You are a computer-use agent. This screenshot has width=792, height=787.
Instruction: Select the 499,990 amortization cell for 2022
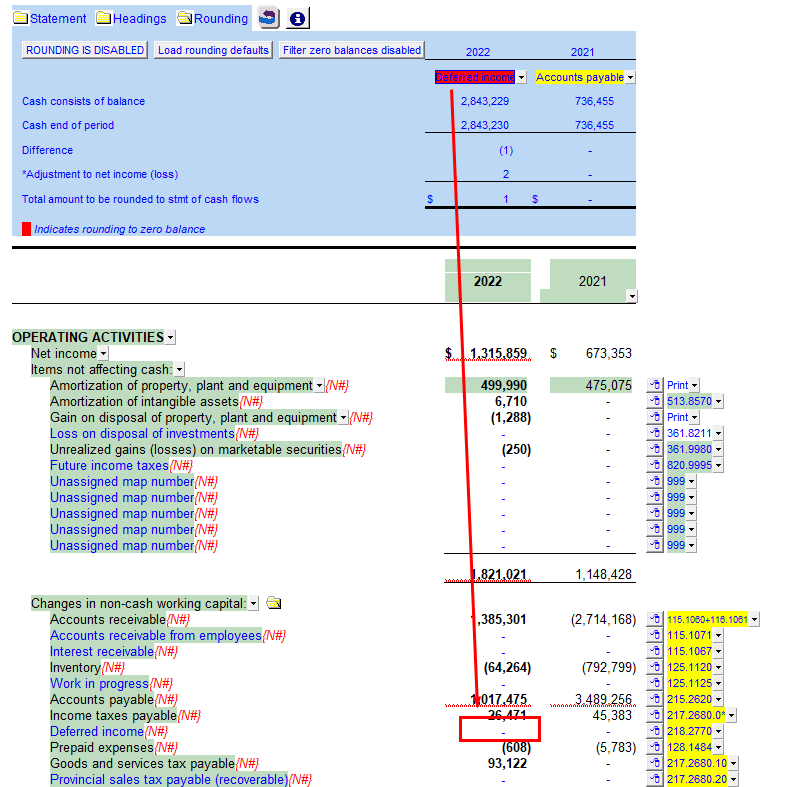tap(487, 385)
